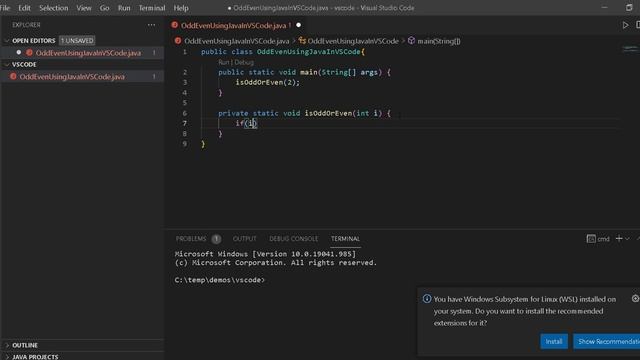
Task: Click the 1 UNSAVED badge
Action: click(x=77, y=40)
